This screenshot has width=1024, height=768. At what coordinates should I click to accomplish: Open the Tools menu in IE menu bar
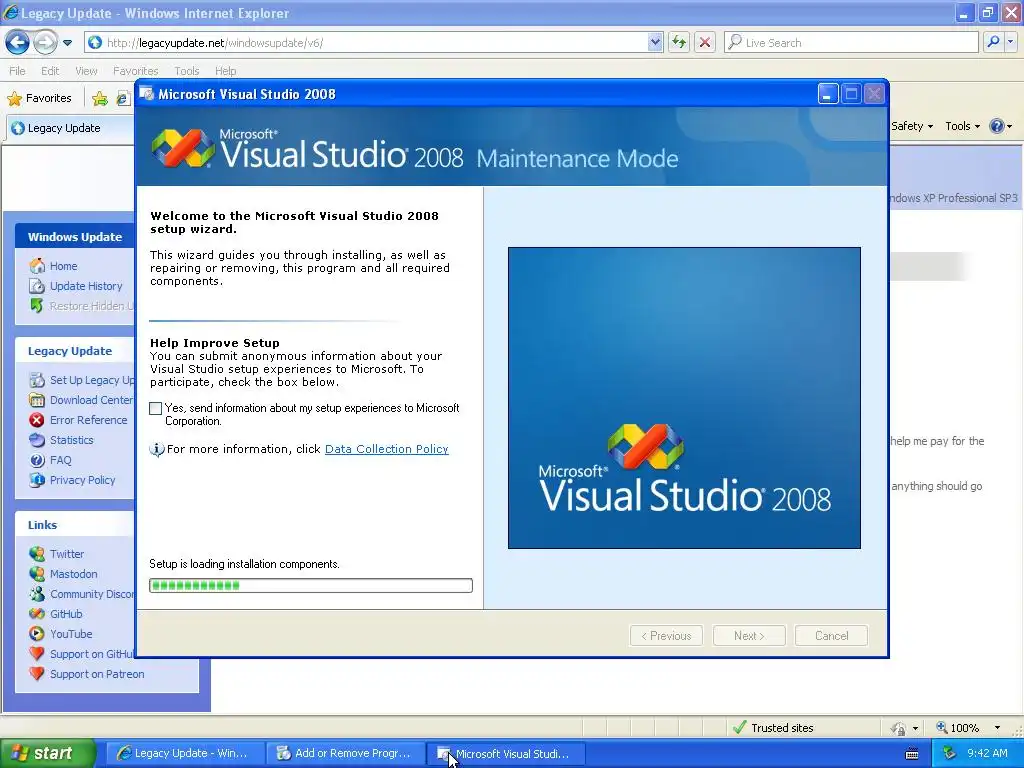(x=187, y=71)
